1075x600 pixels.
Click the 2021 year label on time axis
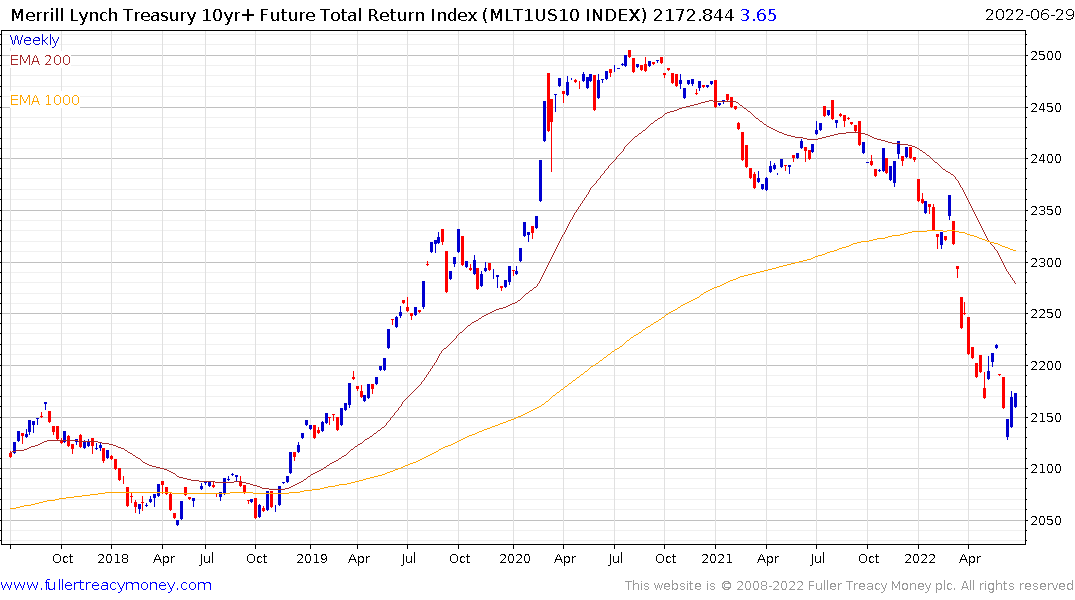click(x=716, y=558)
